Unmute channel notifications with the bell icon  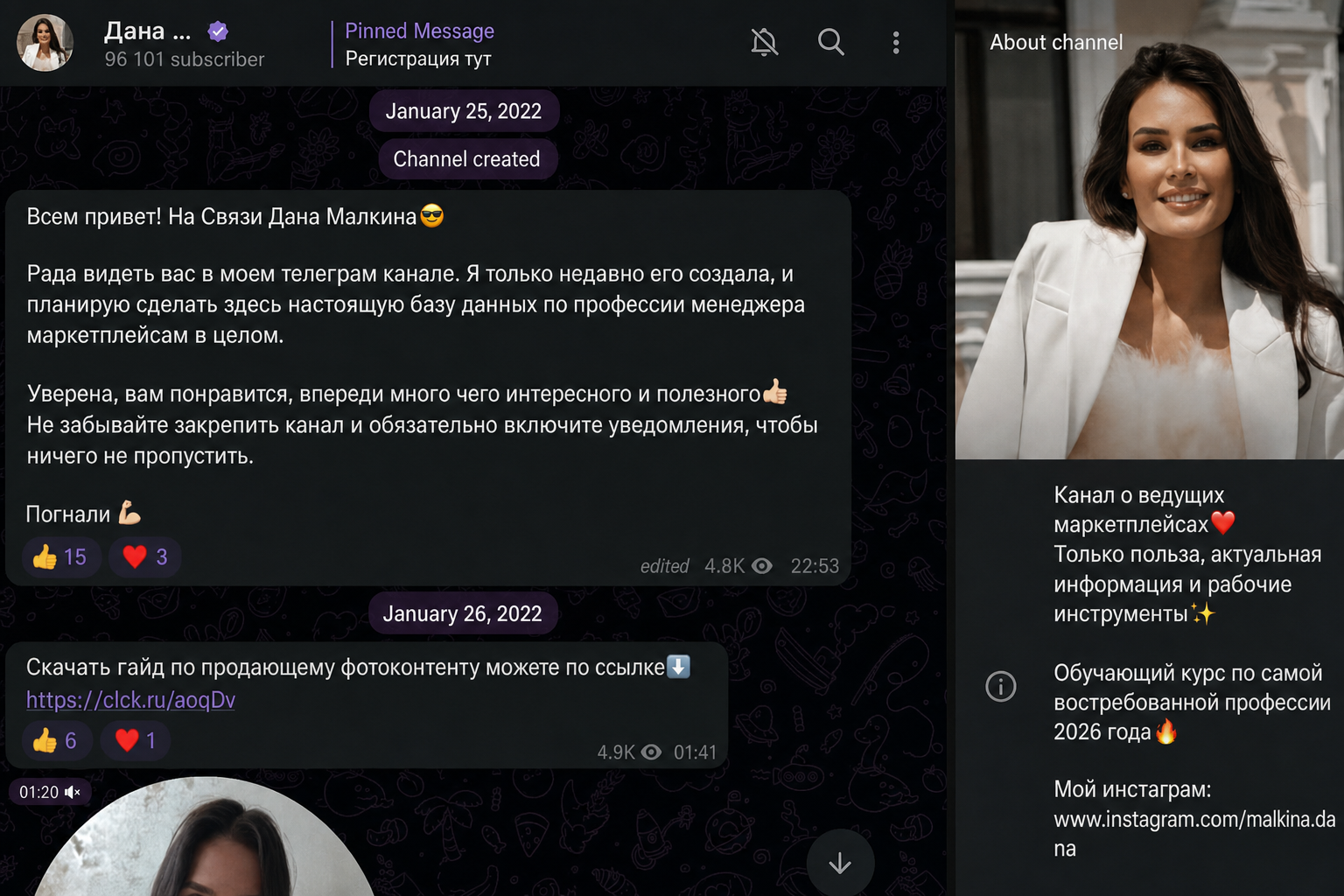point(764,42)
